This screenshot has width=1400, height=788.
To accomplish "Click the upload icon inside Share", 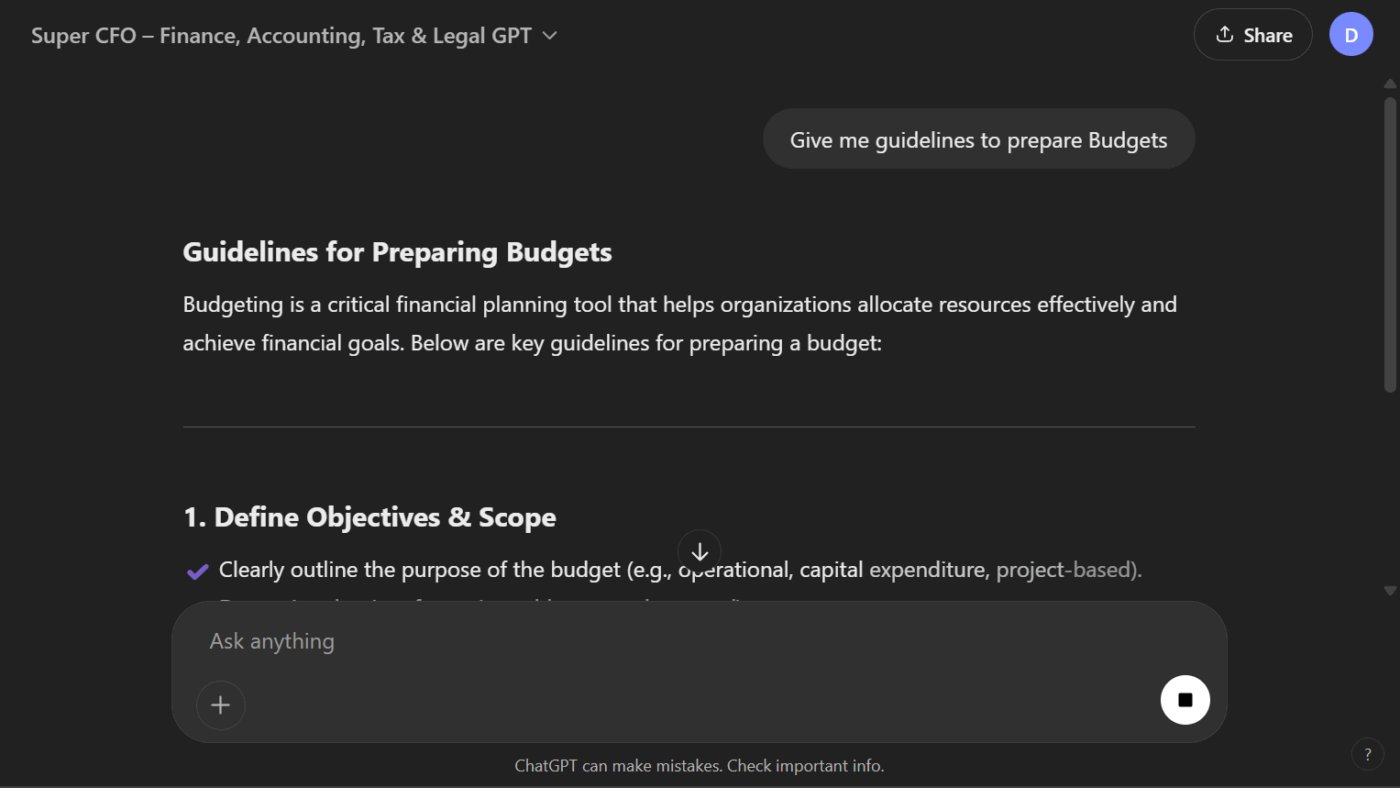I will click(1224, 35).
